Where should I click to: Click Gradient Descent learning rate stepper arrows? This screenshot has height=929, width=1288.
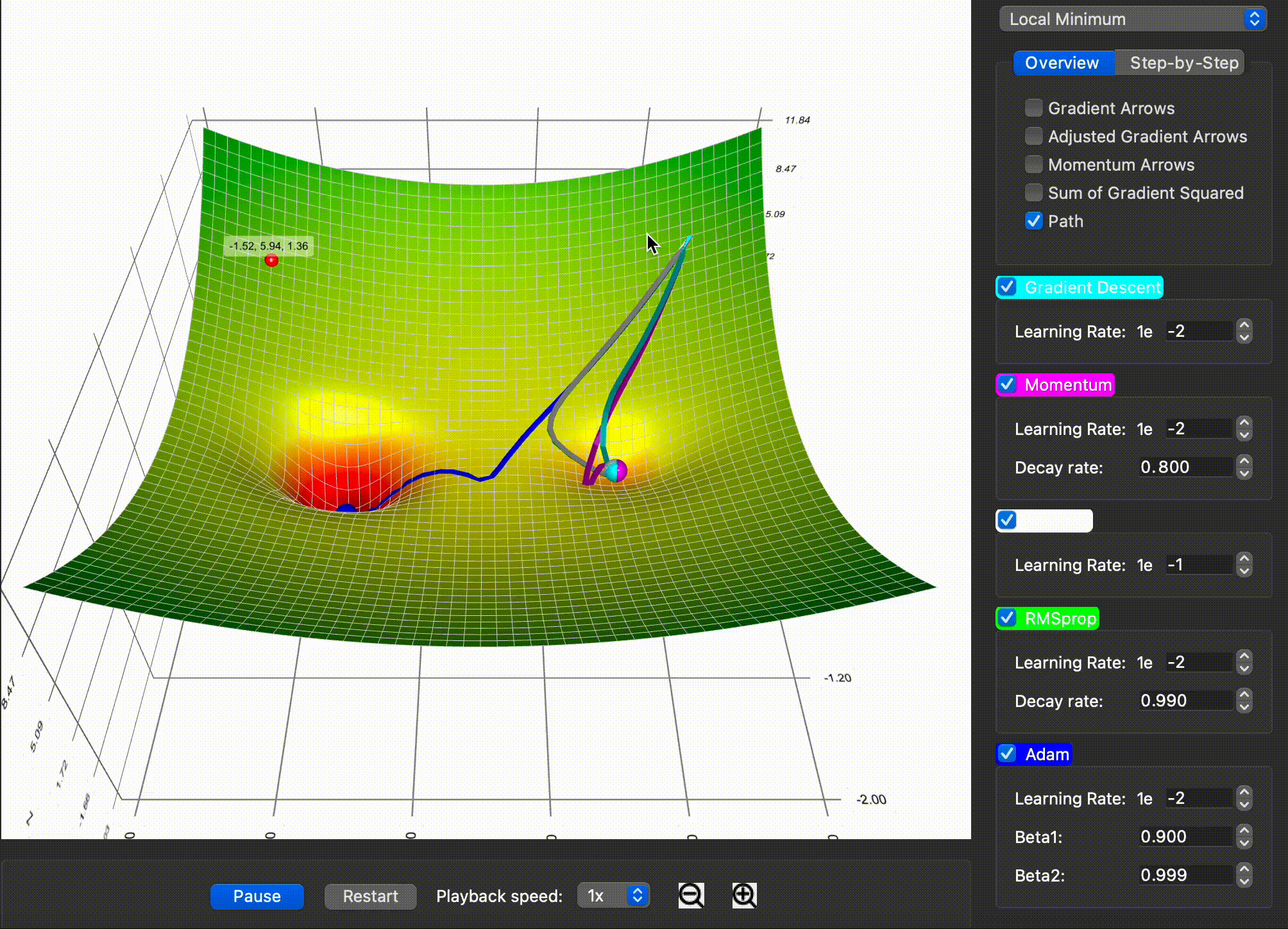pos(1244,331)
